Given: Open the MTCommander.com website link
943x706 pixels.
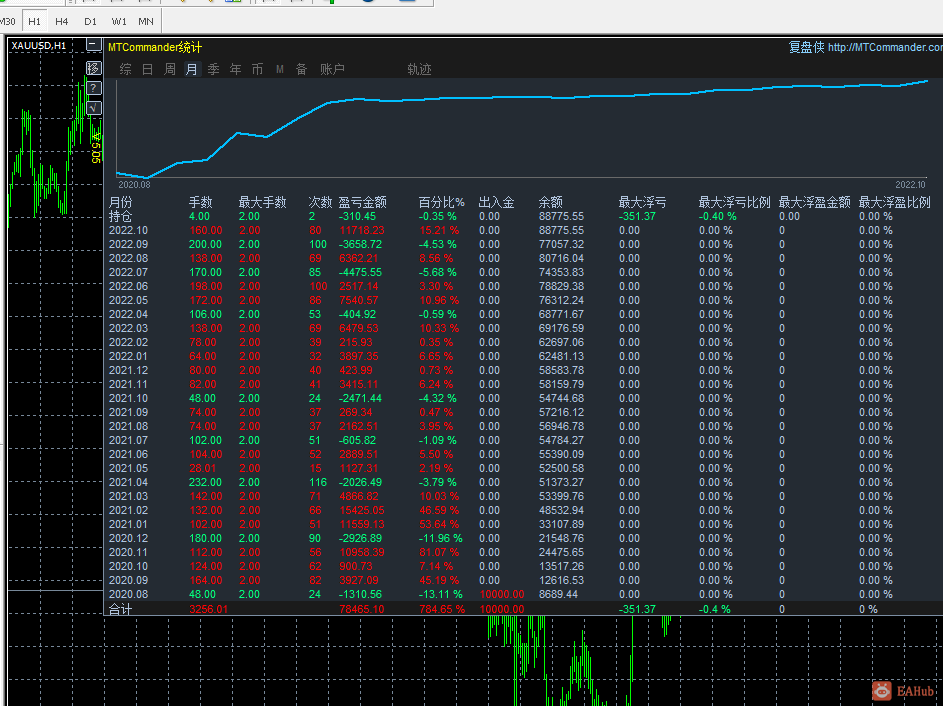Looking at the screenshot, I should point(885,47).
